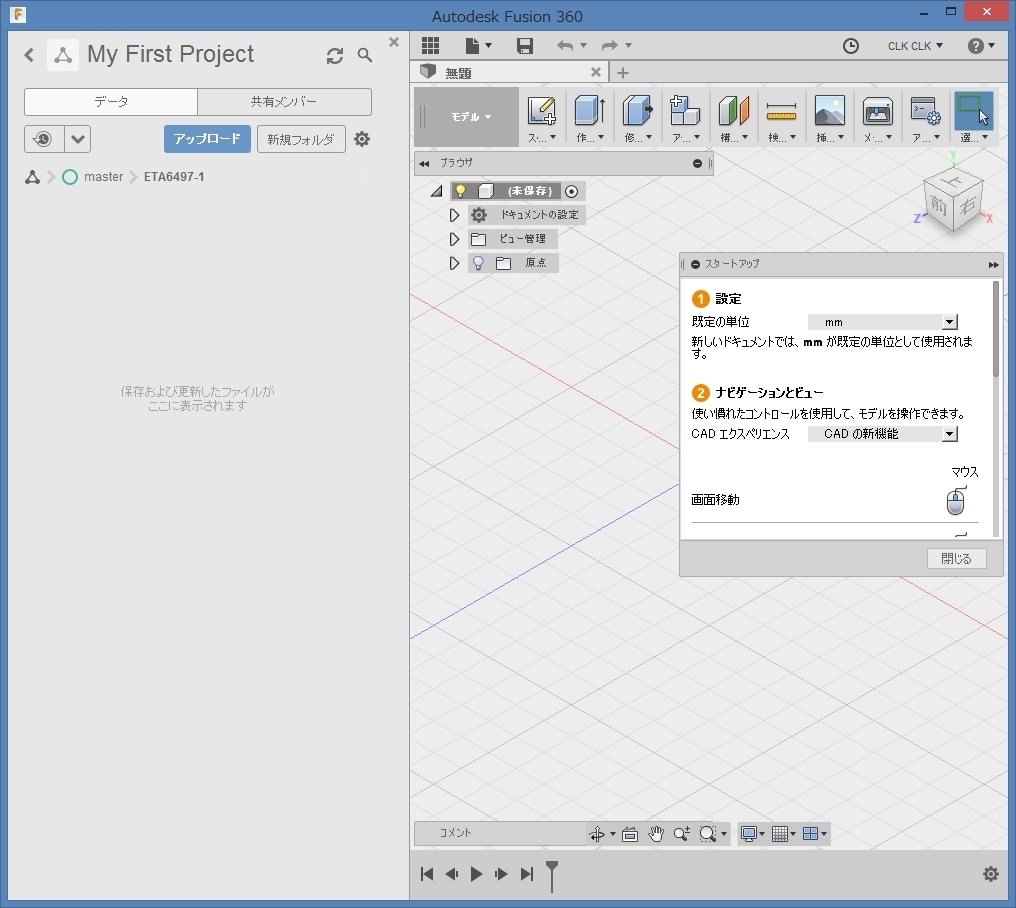
Task: Open the Grid and snaps dropdown
Action: (x=783, y=834)
